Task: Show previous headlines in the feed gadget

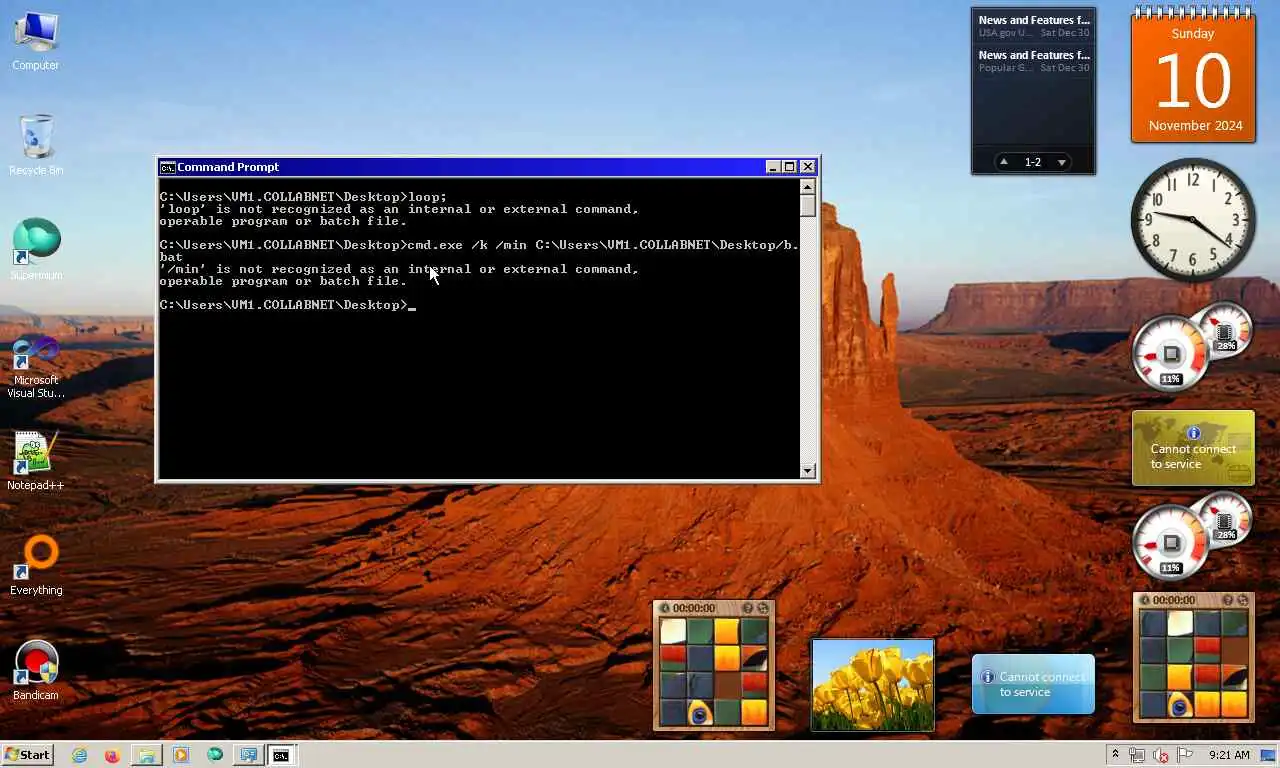Action: tap(1004, 162)
